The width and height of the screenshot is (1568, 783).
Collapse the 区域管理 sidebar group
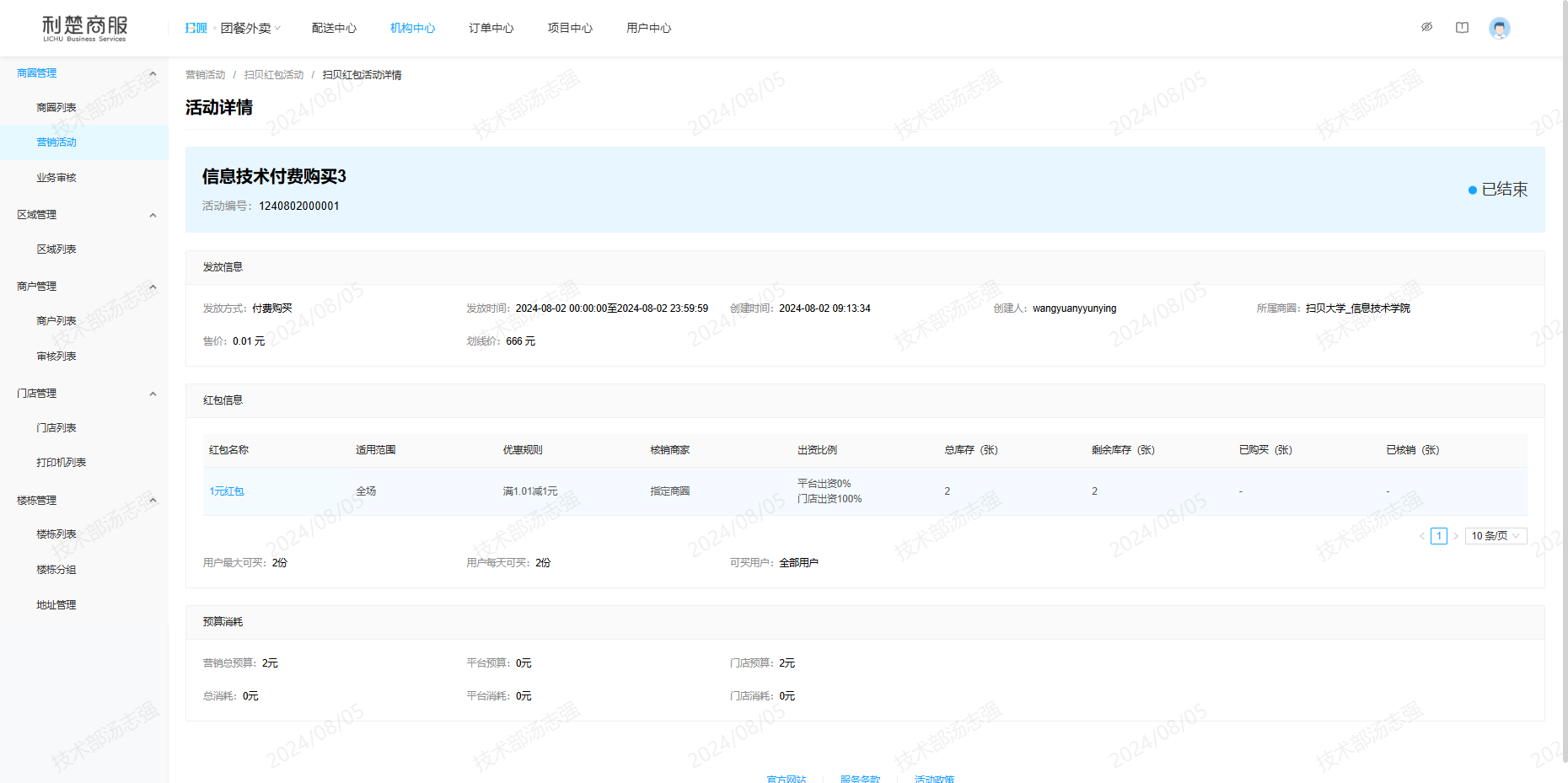point(153,215)
